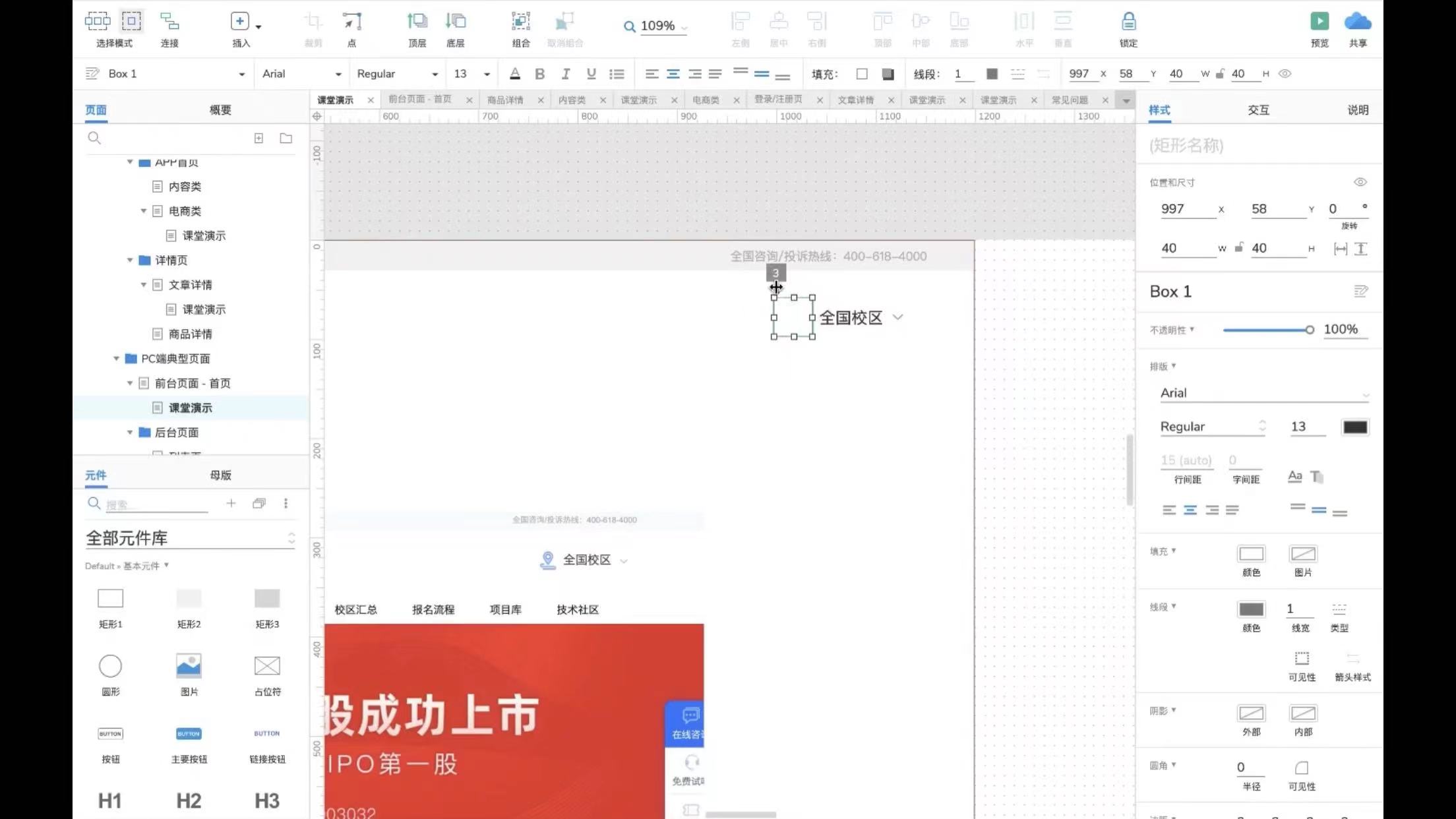This screenshot has height=819, width=1456.
Task: Click the Send to Back (底层) icon
Action: point(455,22)
